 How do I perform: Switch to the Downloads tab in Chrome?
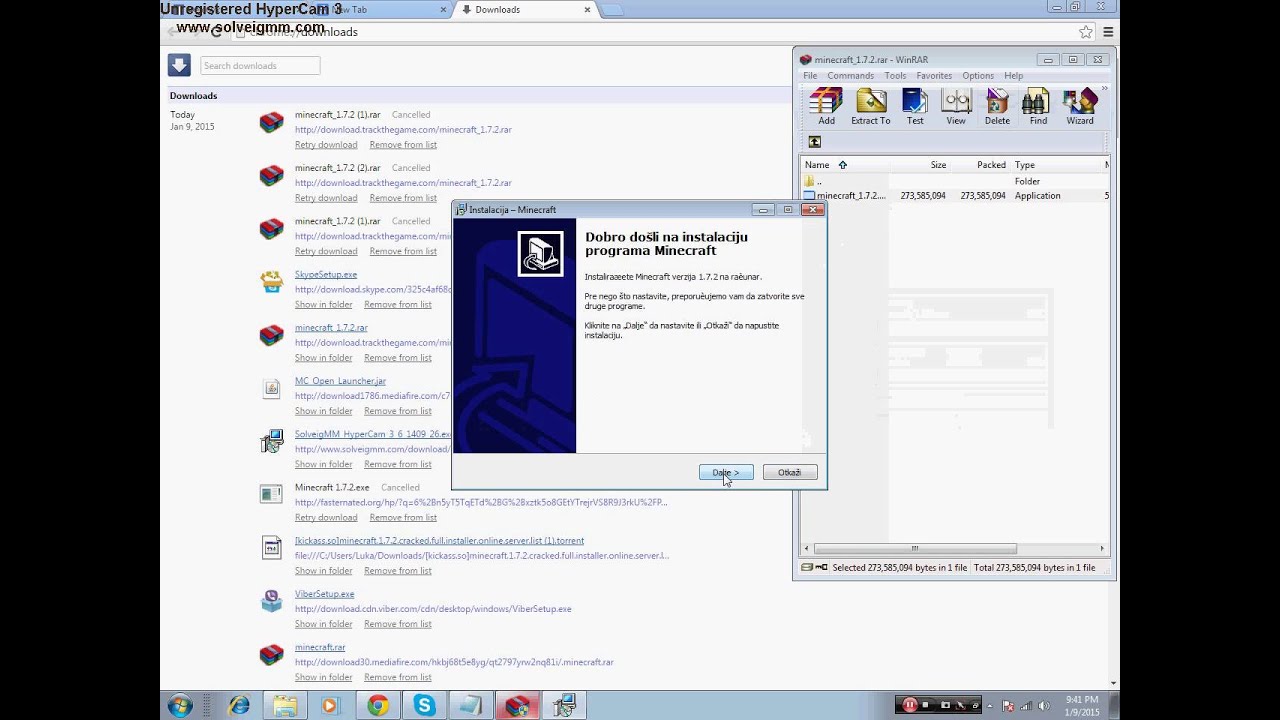525,9
